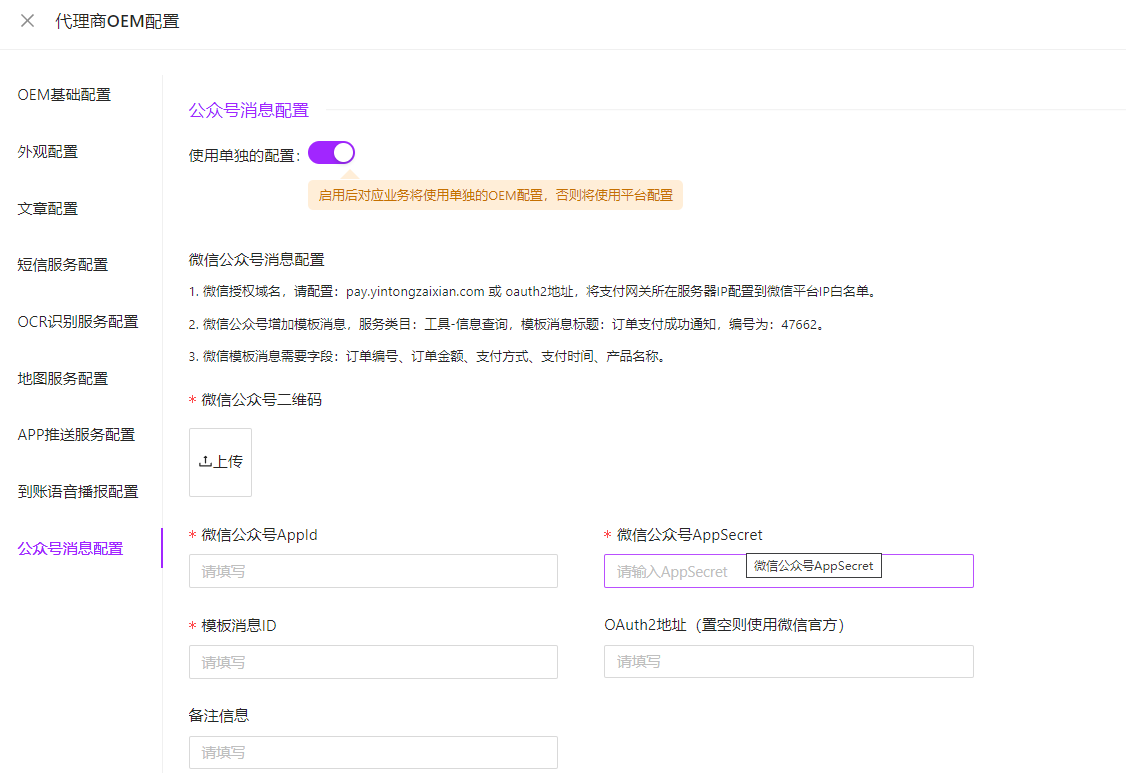Click the 微信公众号AppSecret tooltip popup
The width and height of the screenshot is (1126, 773).
813,566
